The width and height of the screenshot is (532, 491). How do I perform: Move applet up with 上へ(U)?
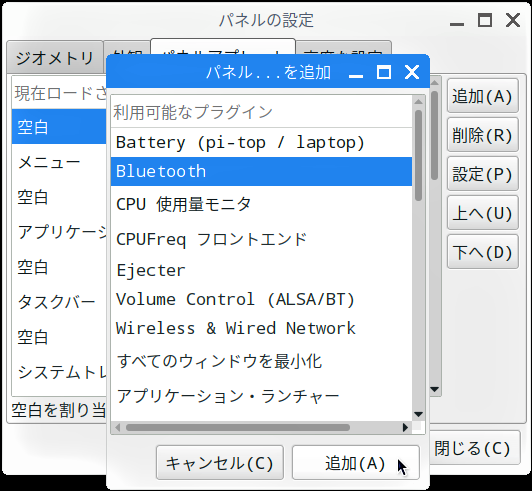[482, 213]
